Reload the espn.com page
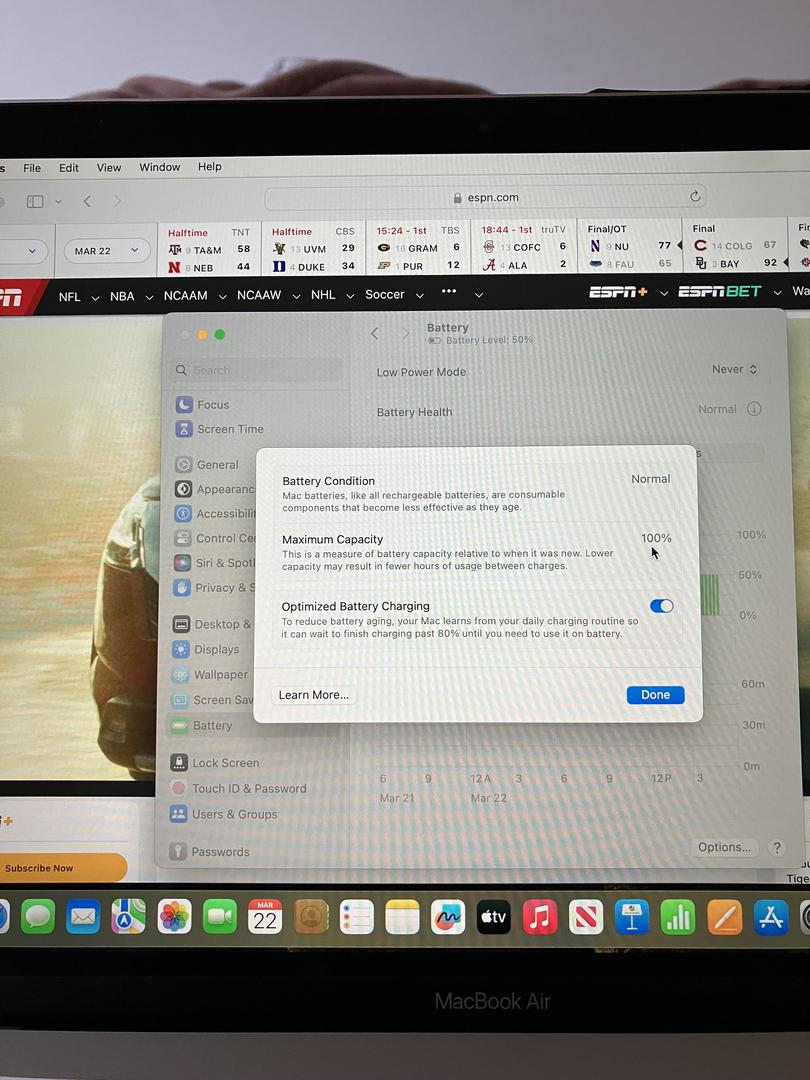Screen dimensions: 810x1080 pyautogui.click(x=696, y=196)
